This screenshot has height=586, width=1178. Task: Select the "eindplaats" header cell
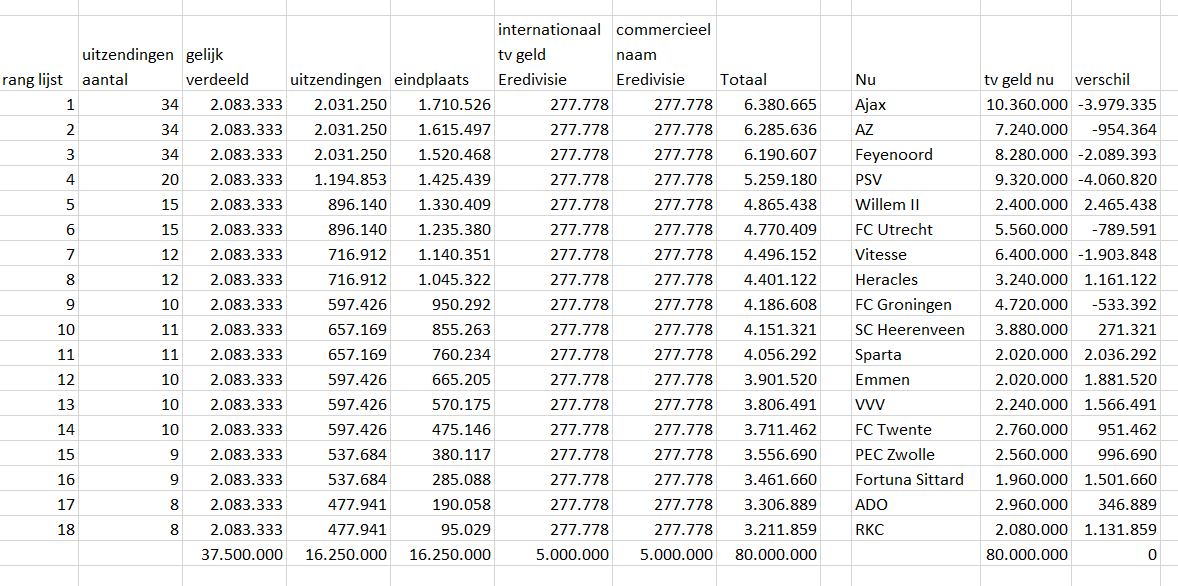coord(442,54)
